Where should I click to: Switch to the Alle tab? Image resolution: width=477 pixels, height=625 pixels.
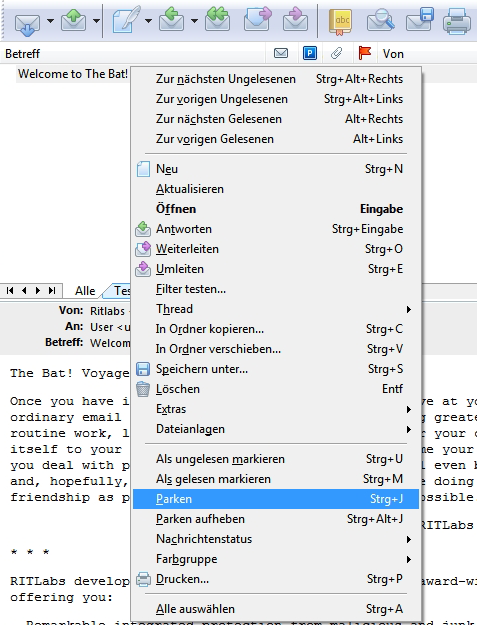85,291
